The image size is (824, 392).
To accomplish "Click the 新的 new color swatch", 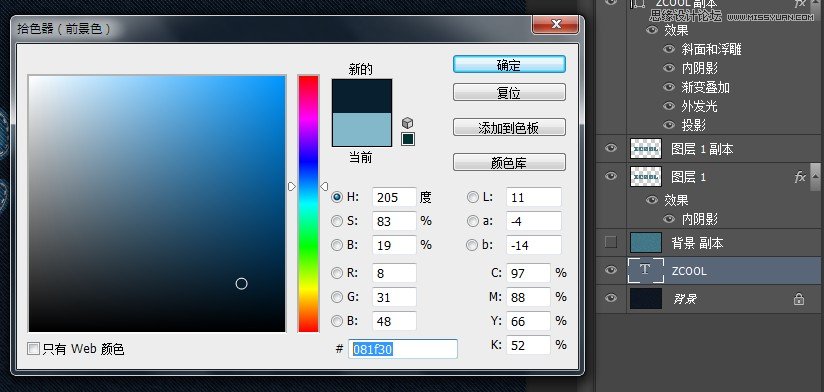I will [362, 96].
